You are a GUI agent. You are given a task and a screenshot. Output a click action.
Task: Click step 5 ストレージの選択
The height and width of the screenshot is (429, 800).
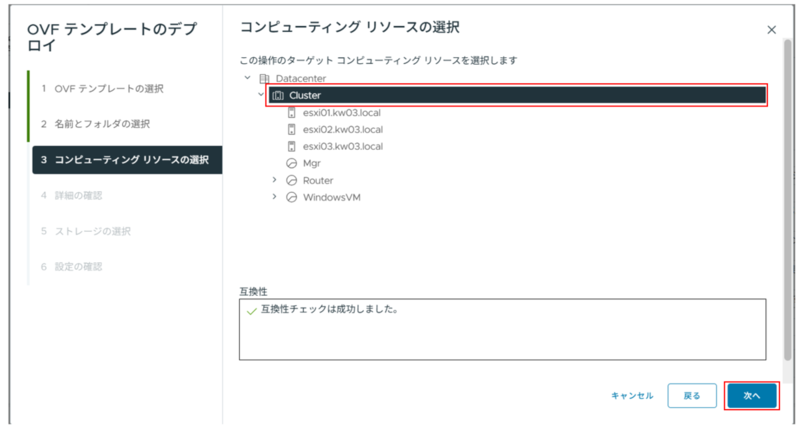[86, 231]
